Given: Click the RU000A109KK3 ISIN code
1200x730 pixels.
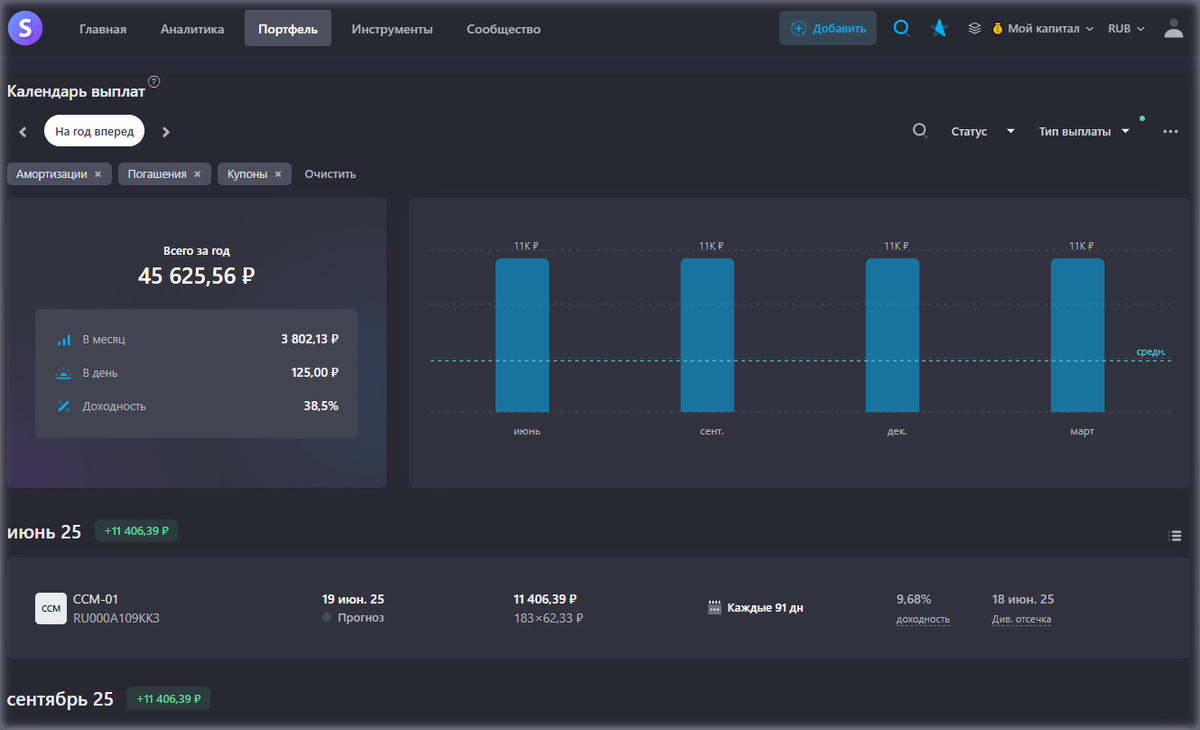Looking at the screenshot, I should click(116, 618).
